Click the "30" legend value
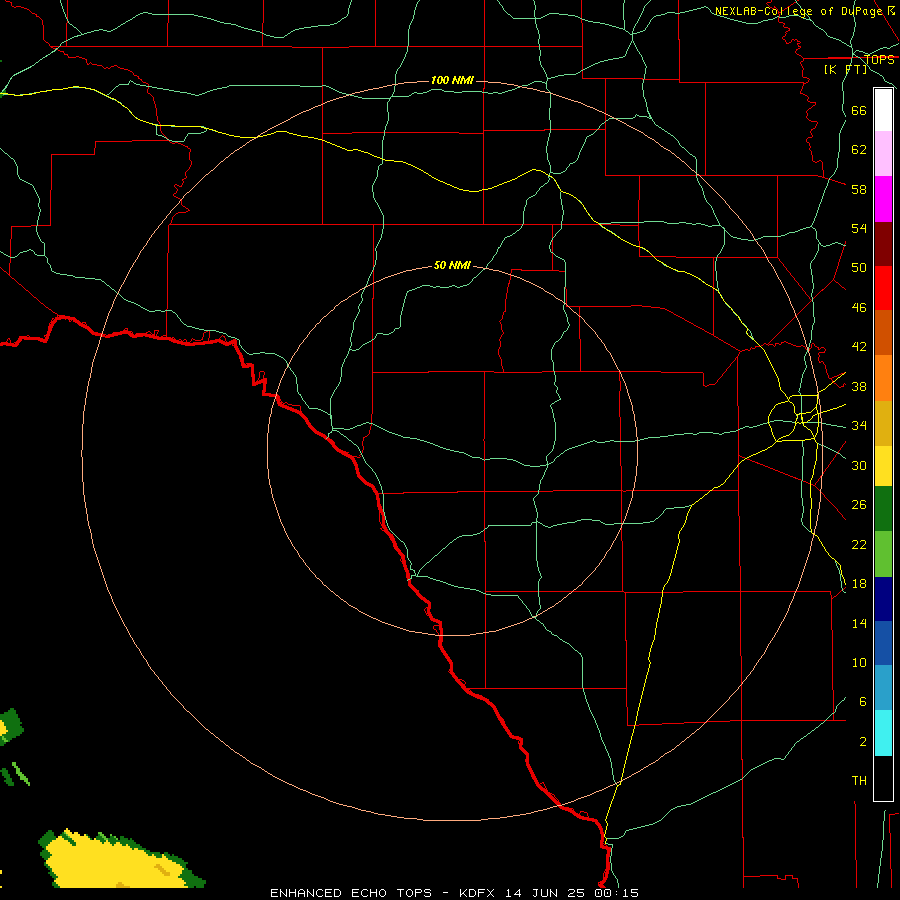 859,465
